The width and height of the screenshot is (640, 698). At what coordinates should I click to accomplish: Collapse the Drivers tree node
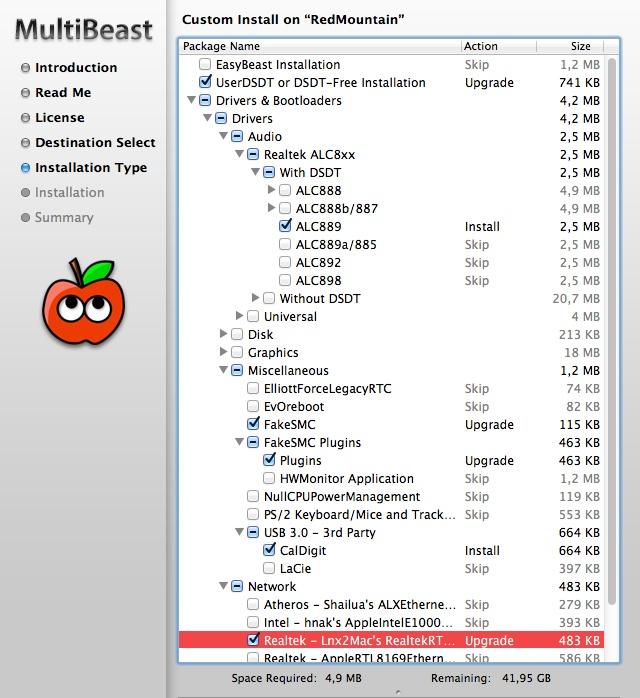click(x=207, y=118)
